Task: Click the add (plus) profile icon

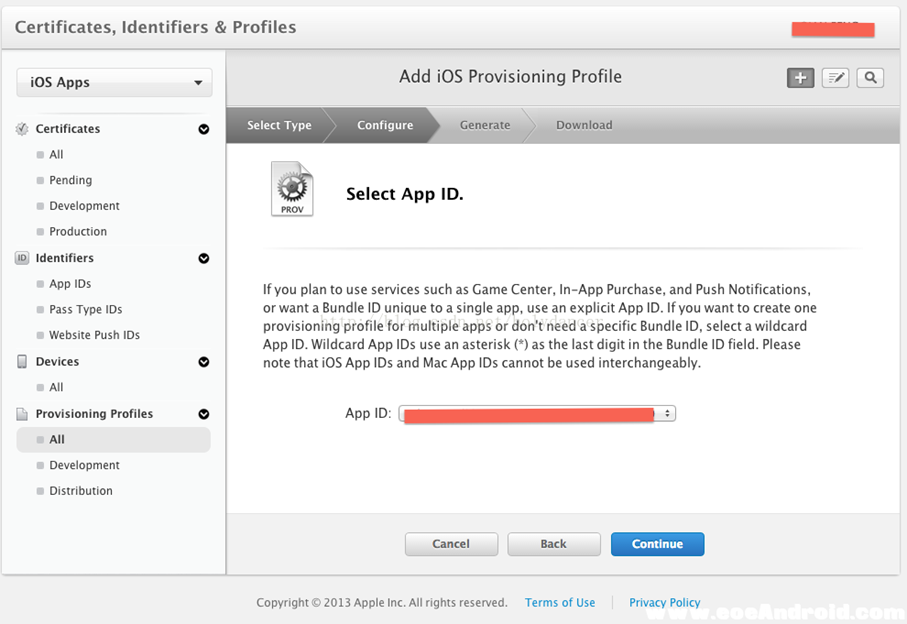Action: [x=800, y=78]
